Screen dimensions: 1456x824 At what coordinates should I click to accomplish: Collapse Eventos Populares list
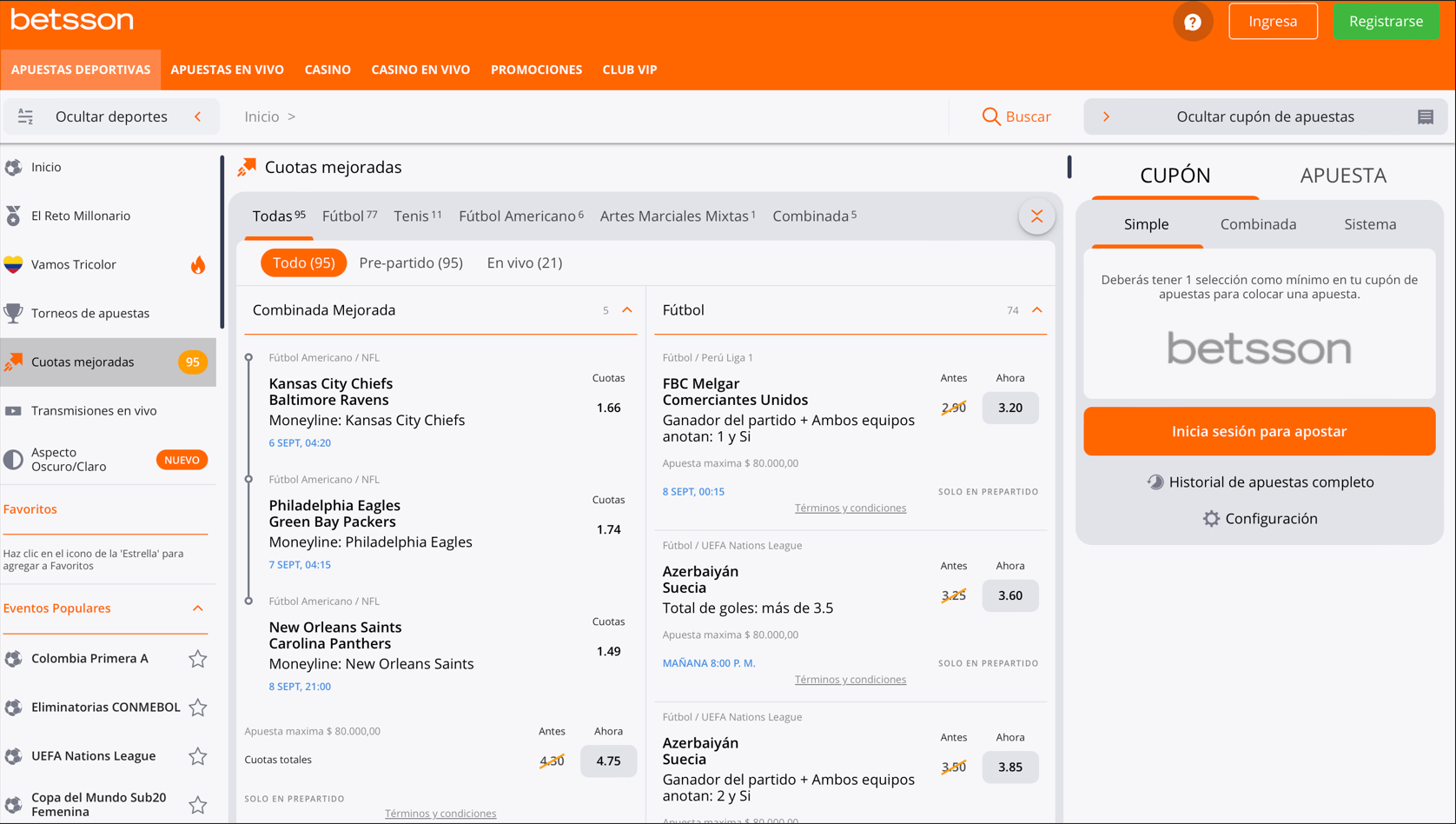[x=198, y=608]
